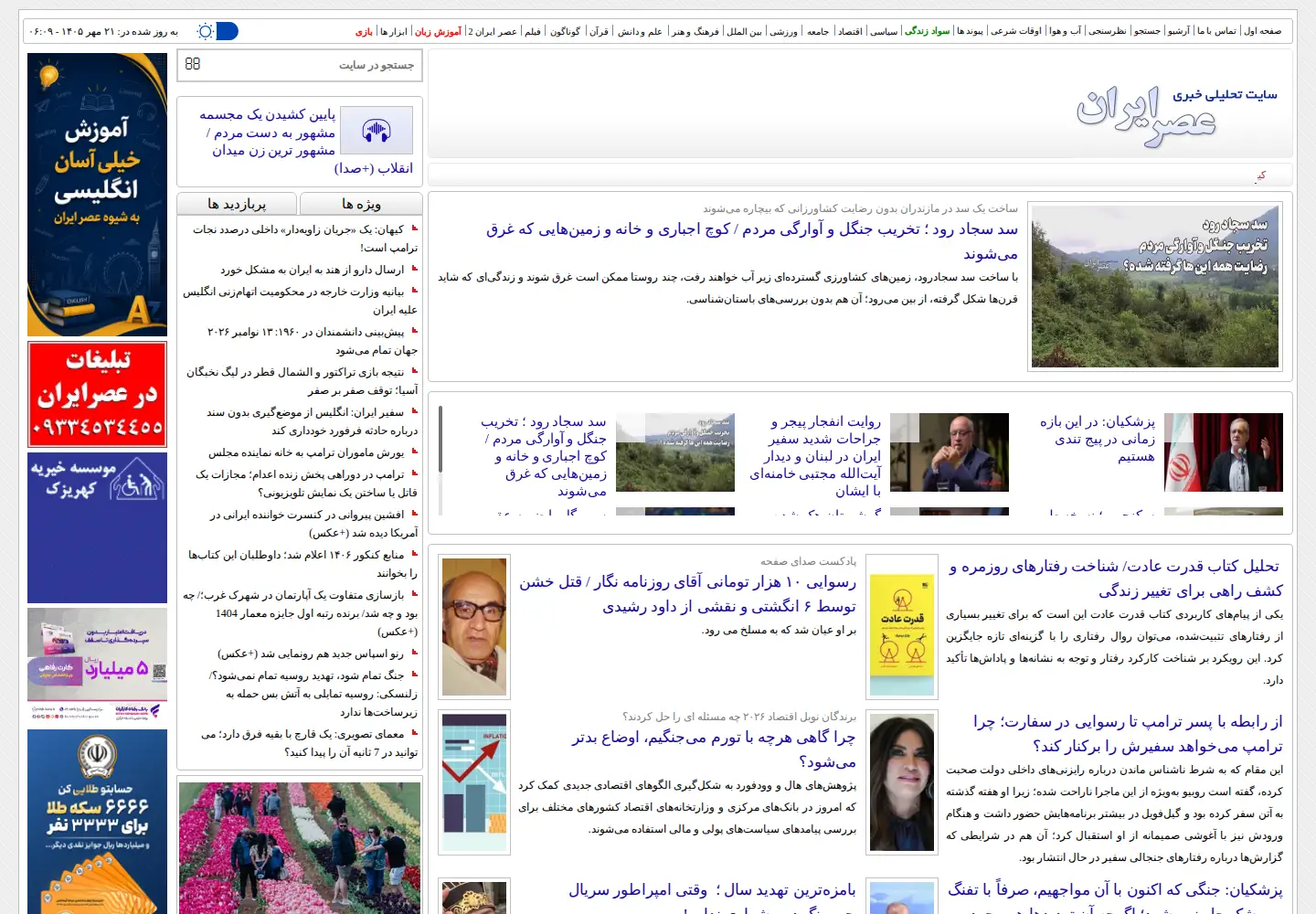The height and width of the screenshot is (914, 1316).
Task: Open 'رنو اسپاس جدید هم رونمایی شد' item
Action: (310, 654)
